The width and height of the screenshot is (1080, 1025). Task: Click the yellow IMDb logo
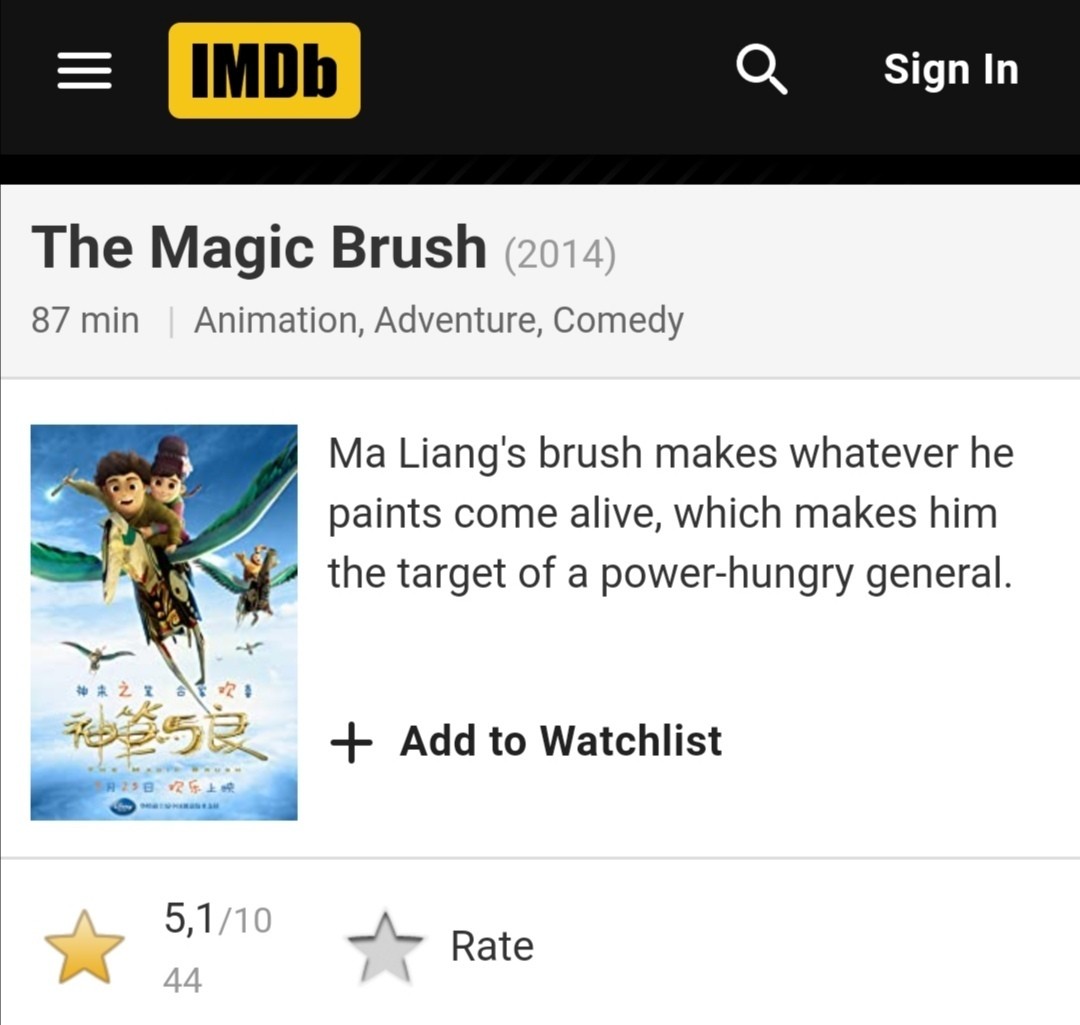(x=264, y=71)
